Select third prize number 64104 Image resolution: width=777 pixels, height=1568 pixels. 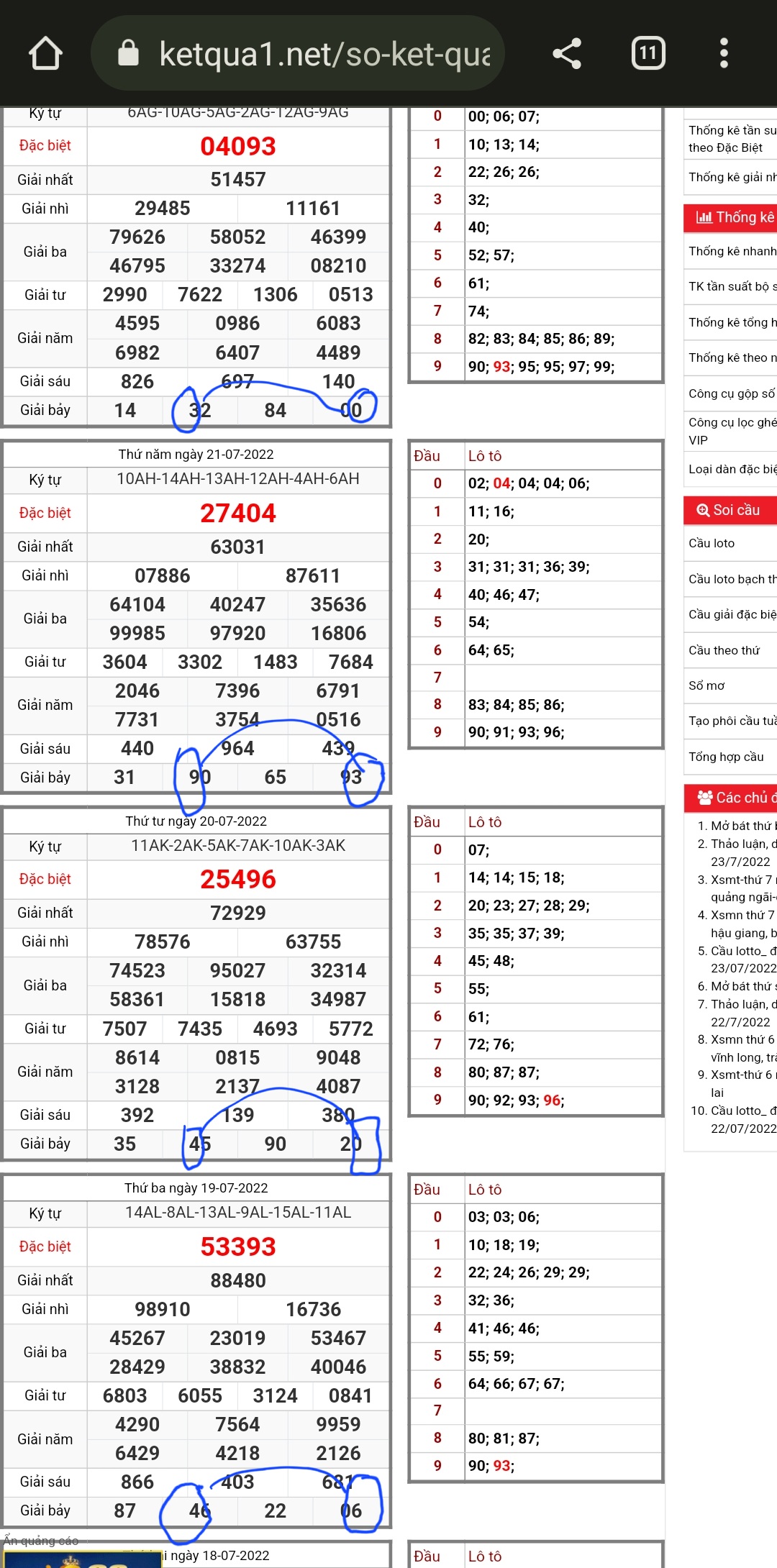[x=137, y=605]
